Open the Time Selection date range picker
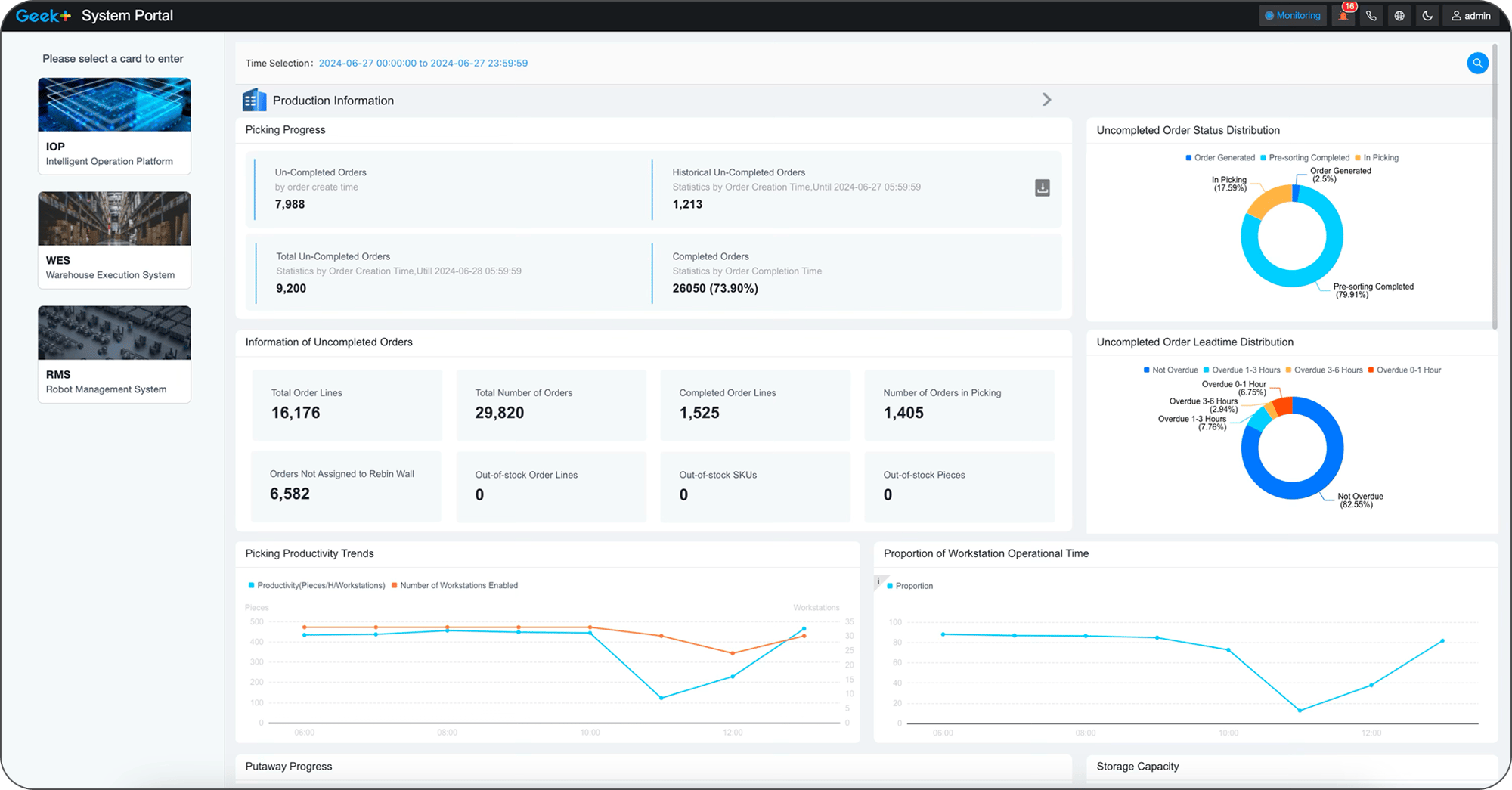The height and width of the screenshot is (790, 1512). 423,63
